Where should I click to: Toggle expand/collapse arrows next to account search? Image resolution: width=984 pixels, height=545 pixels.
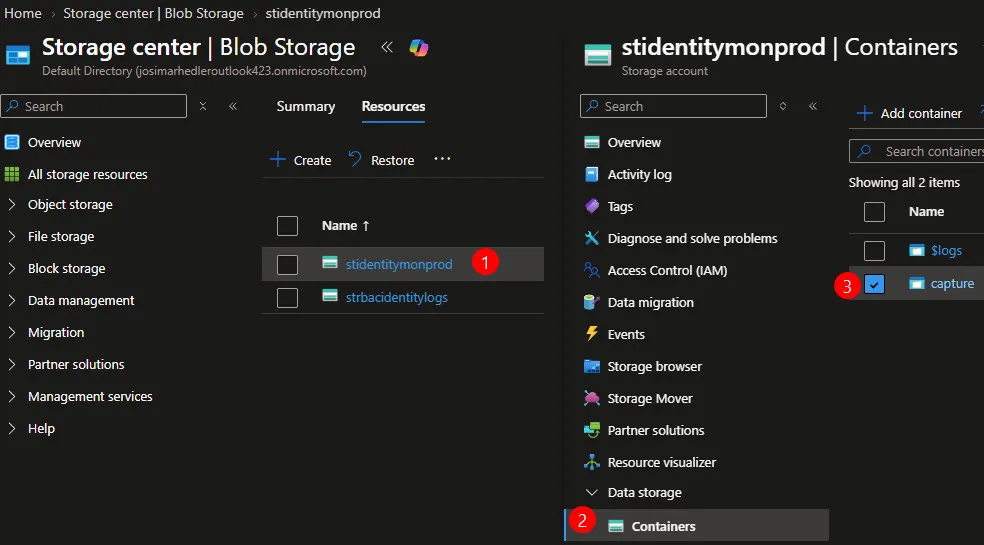coord(783,106)
